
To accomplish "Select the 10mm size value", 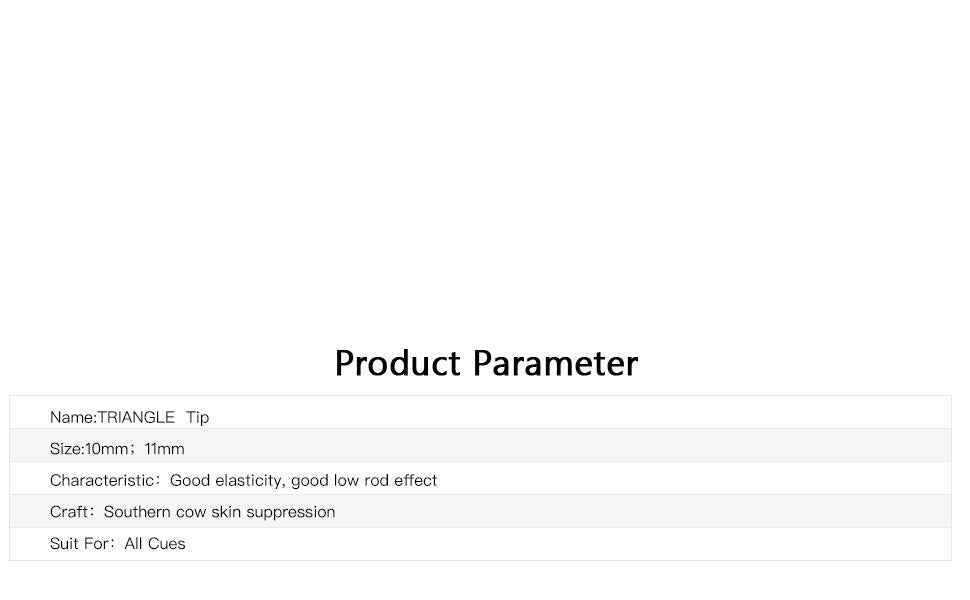I will (108, 449).
